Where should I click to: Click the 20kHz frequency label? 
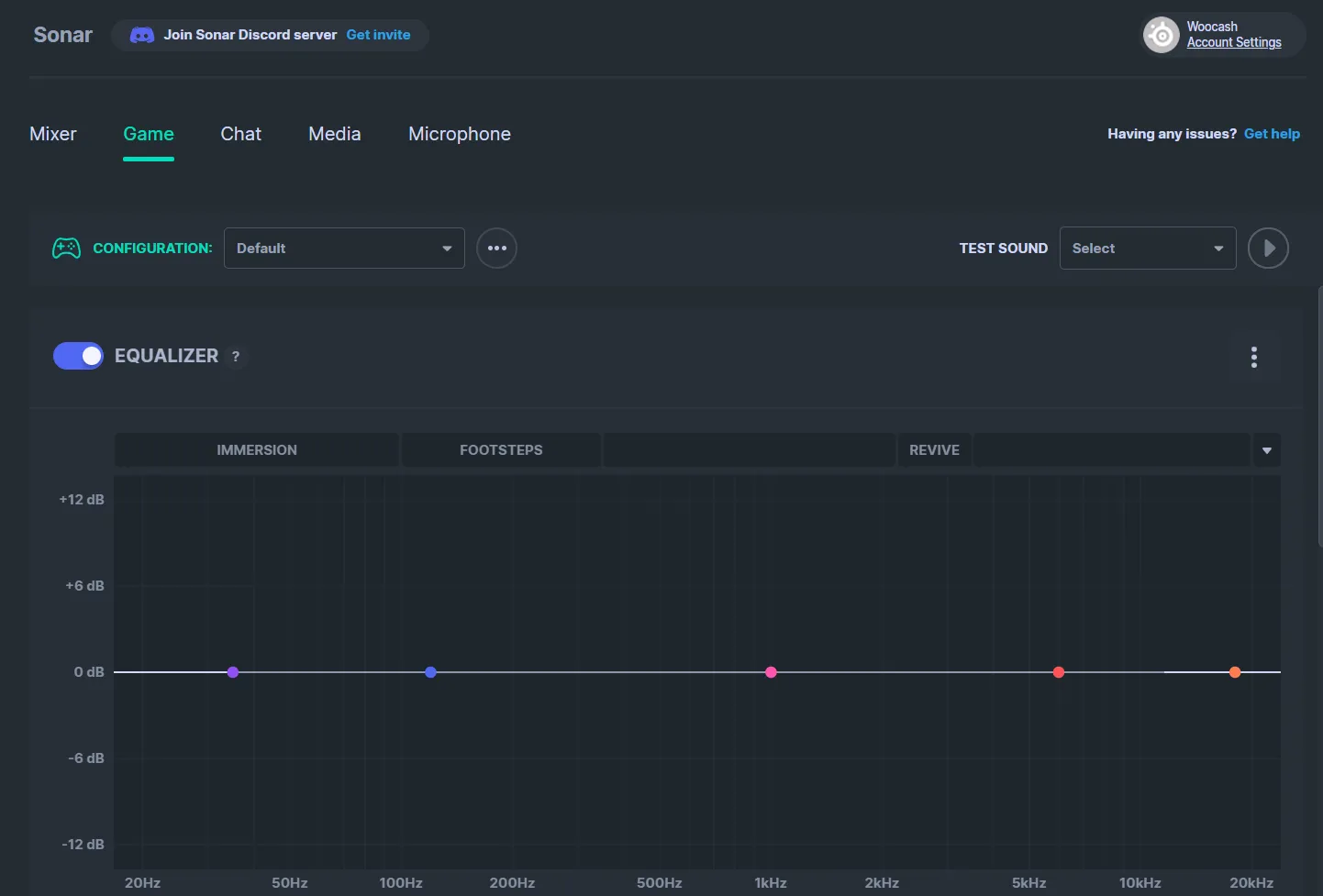(x=1251, y=883)
